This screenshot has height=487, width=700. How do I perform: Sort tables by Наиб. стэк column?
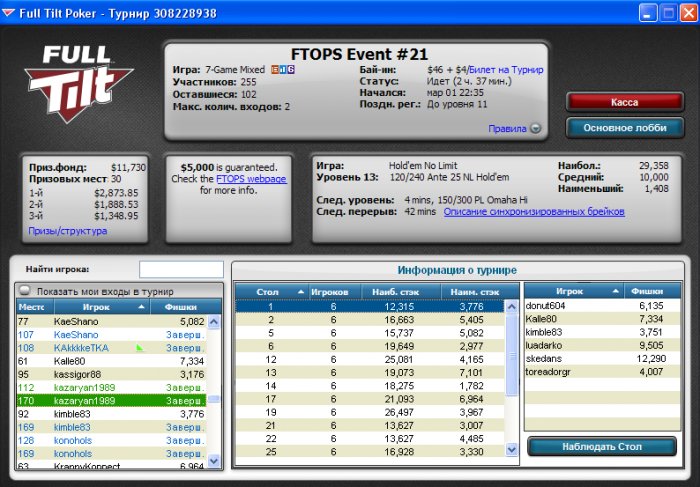coord(401,292)
